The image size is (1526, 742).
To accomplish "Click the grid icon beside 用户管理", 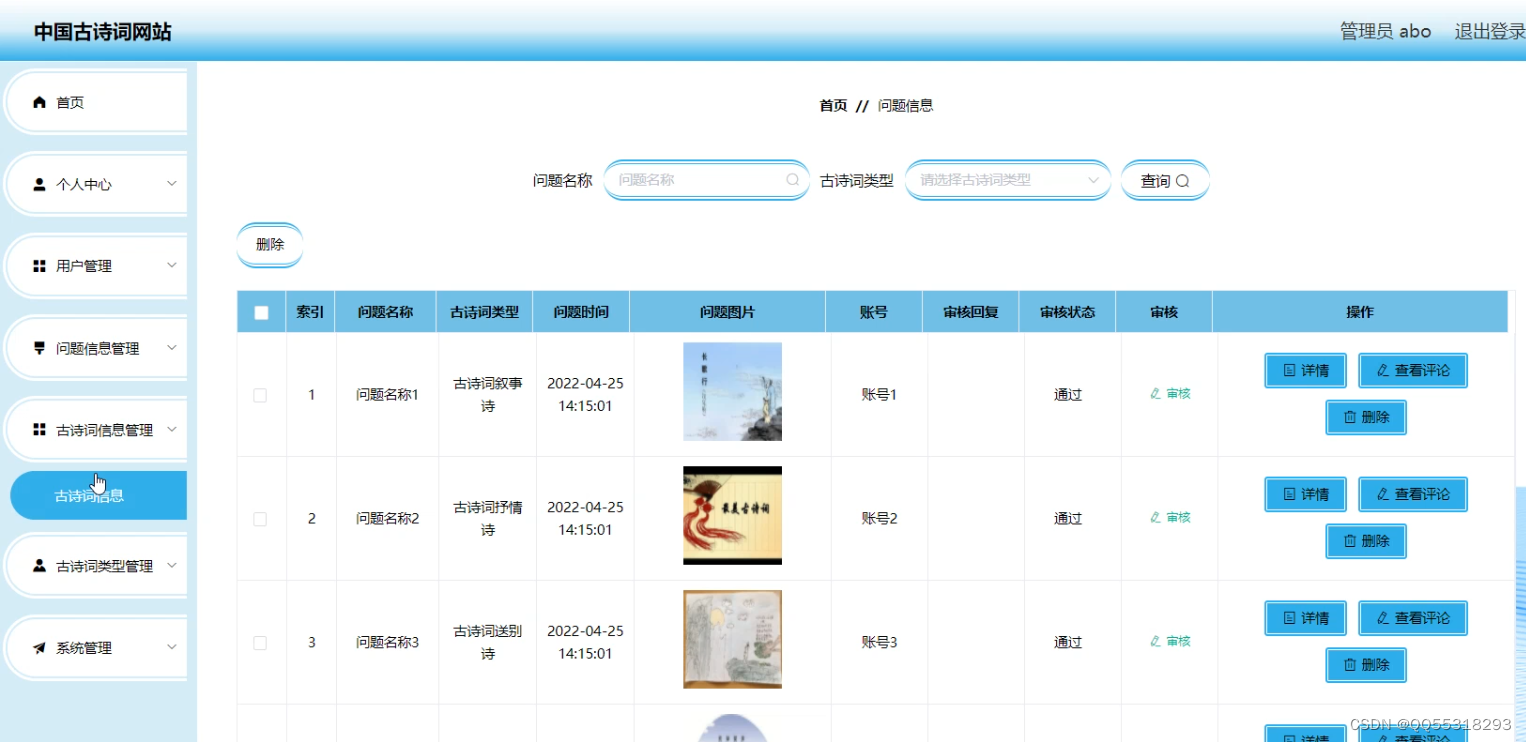I will tap(40, 266).
